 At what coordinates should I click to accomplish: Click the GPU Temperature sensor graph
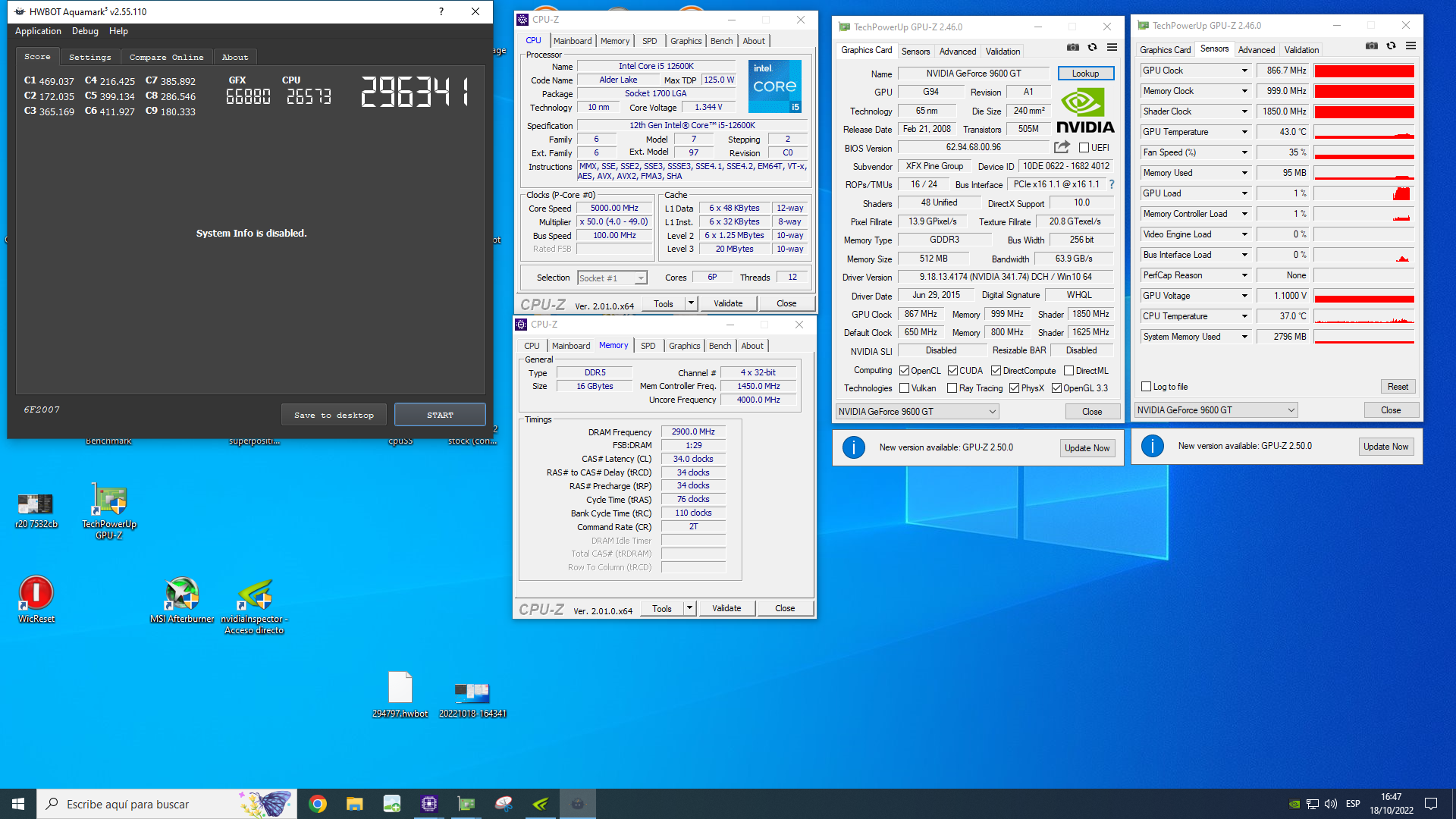[x=1363, y=132]
